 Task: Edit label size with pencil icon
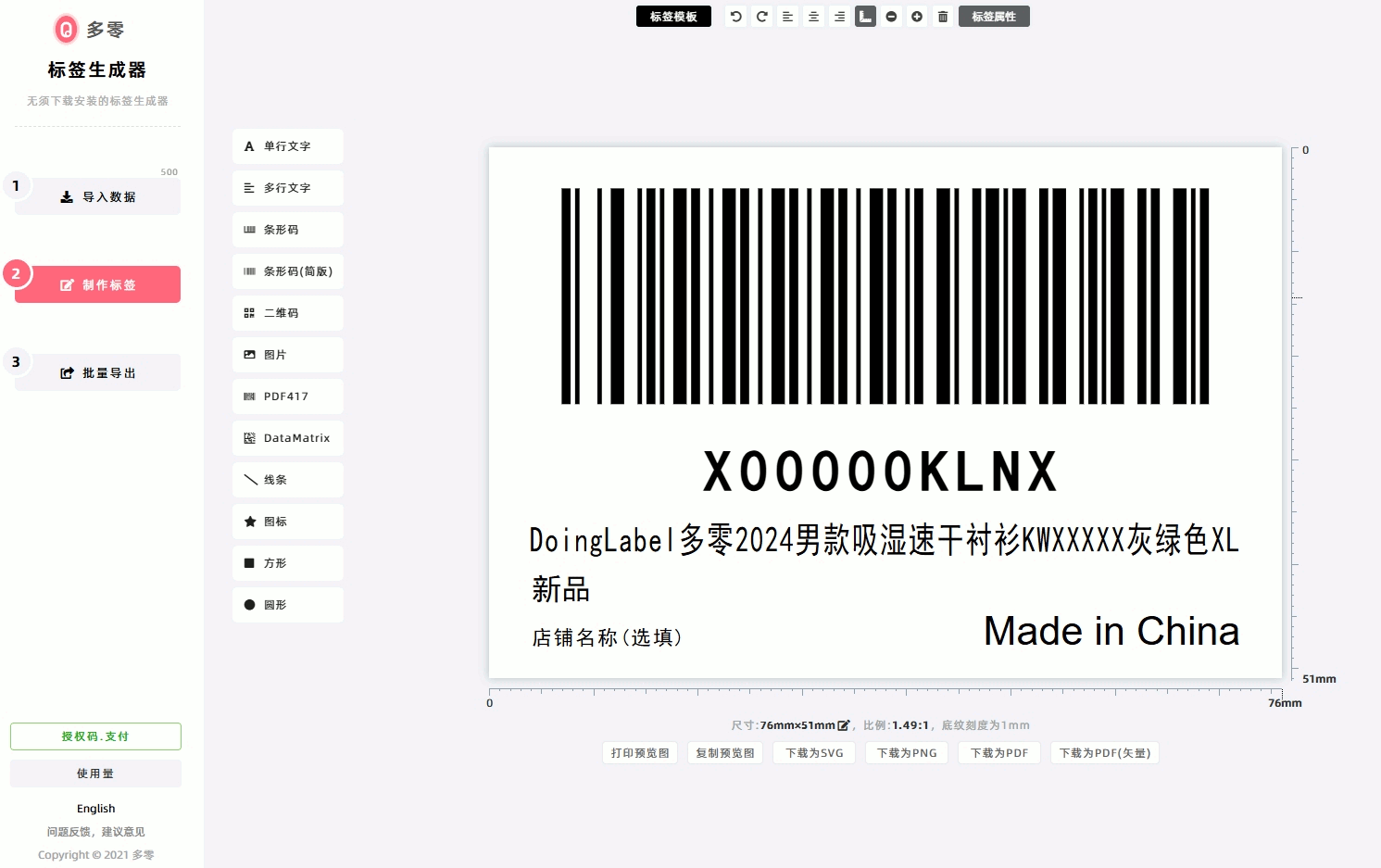pos(843,725)
